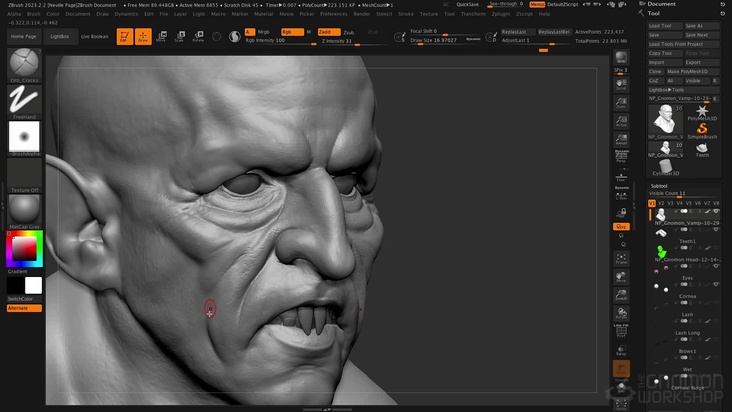Activate the Draw mode button
732x412 pixels.
tap(143, 36)
